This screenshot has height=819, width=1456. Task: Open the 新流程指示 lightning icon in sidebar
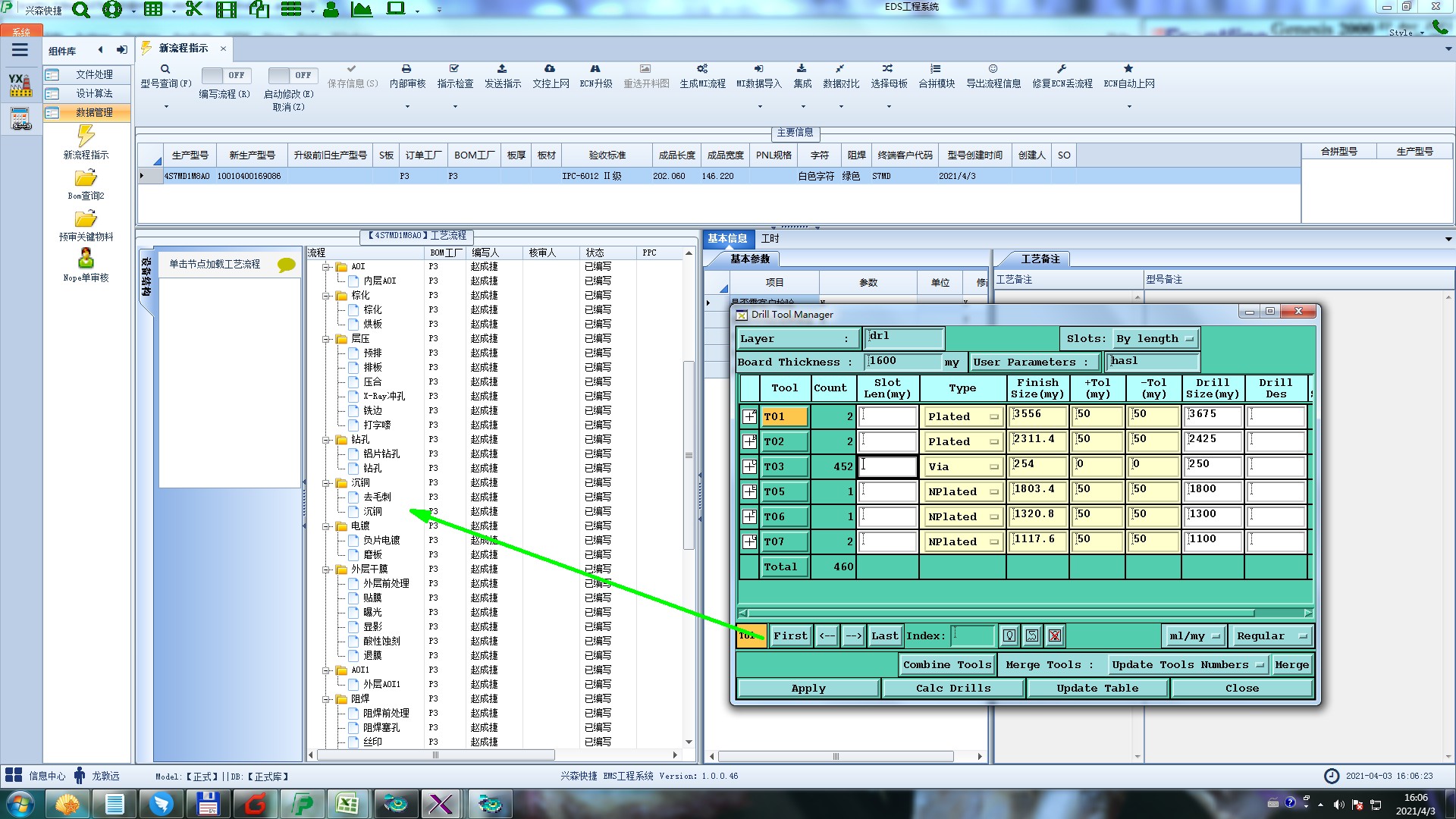coord(86,136)
